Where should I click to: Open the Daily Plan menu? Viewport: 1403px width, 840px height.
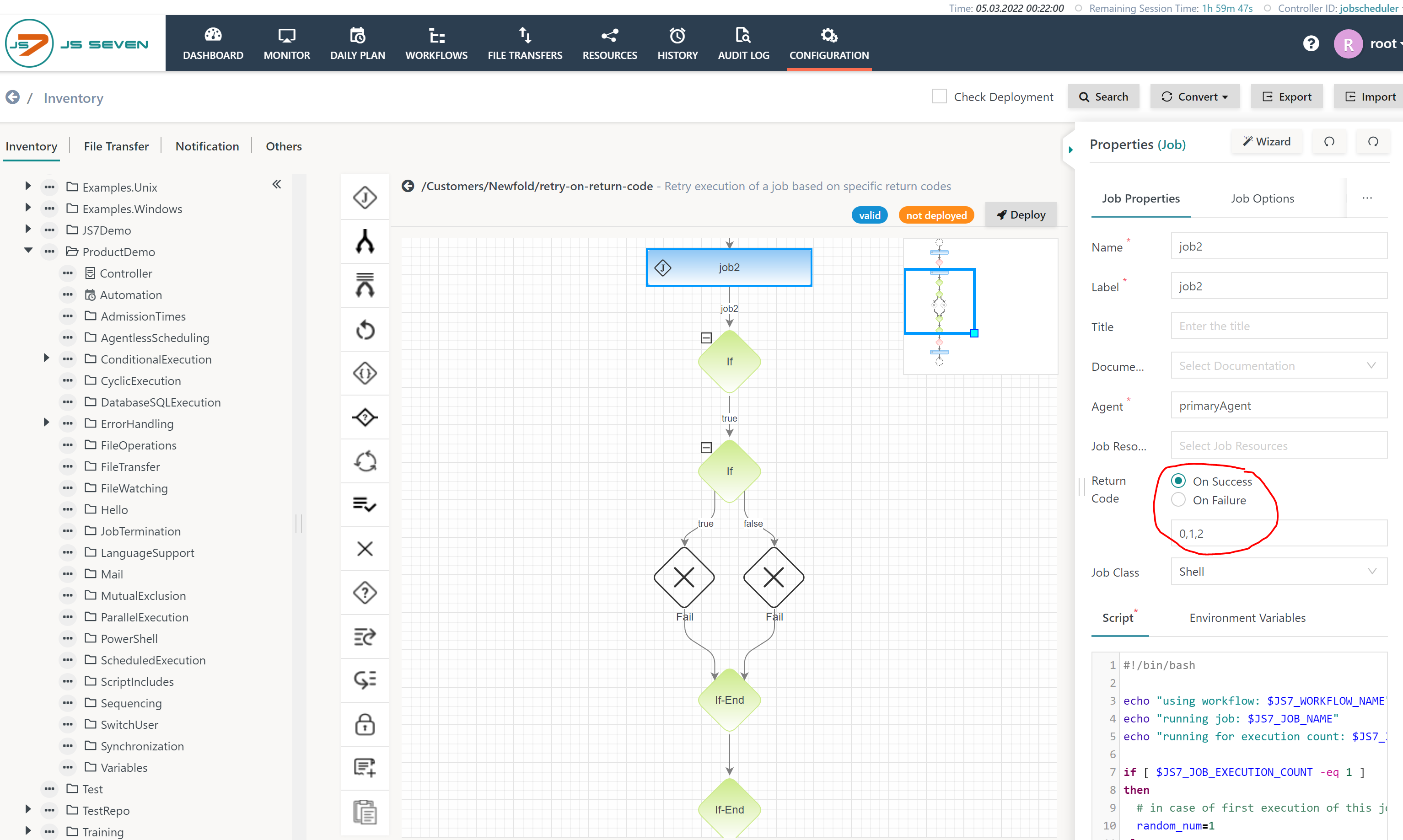click(x=357, y=43)
